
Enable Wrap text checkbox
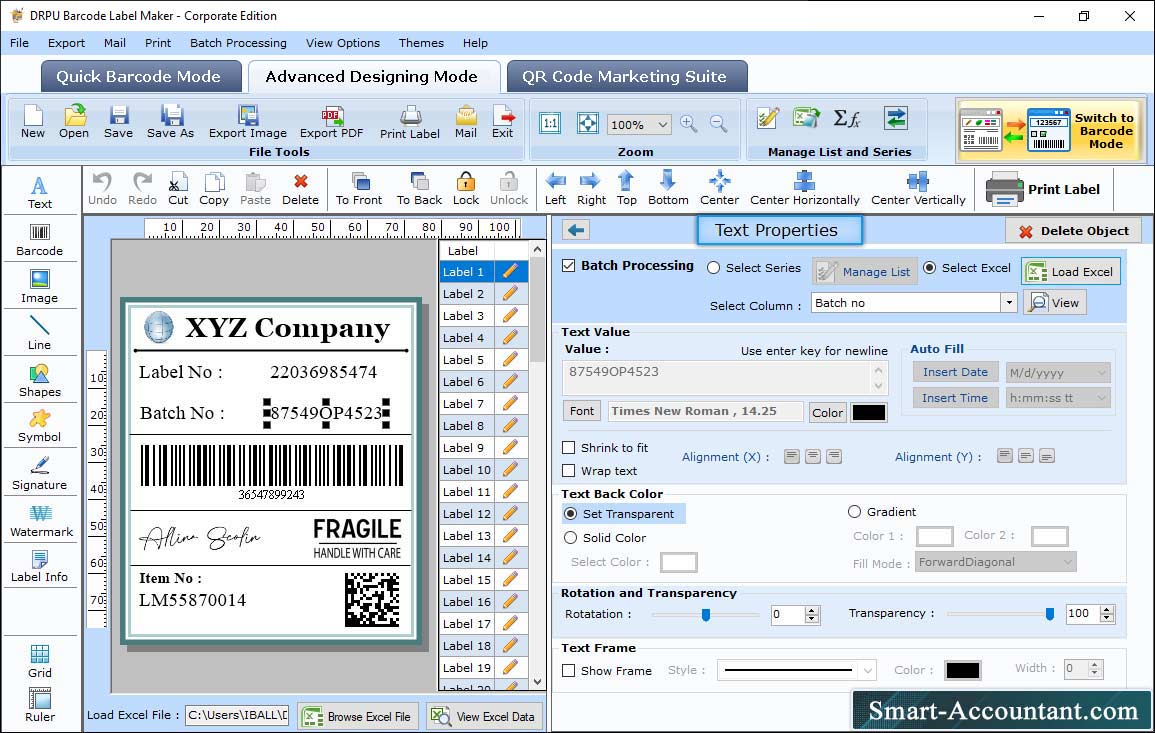pyautogui.click(x=569, y=471)
